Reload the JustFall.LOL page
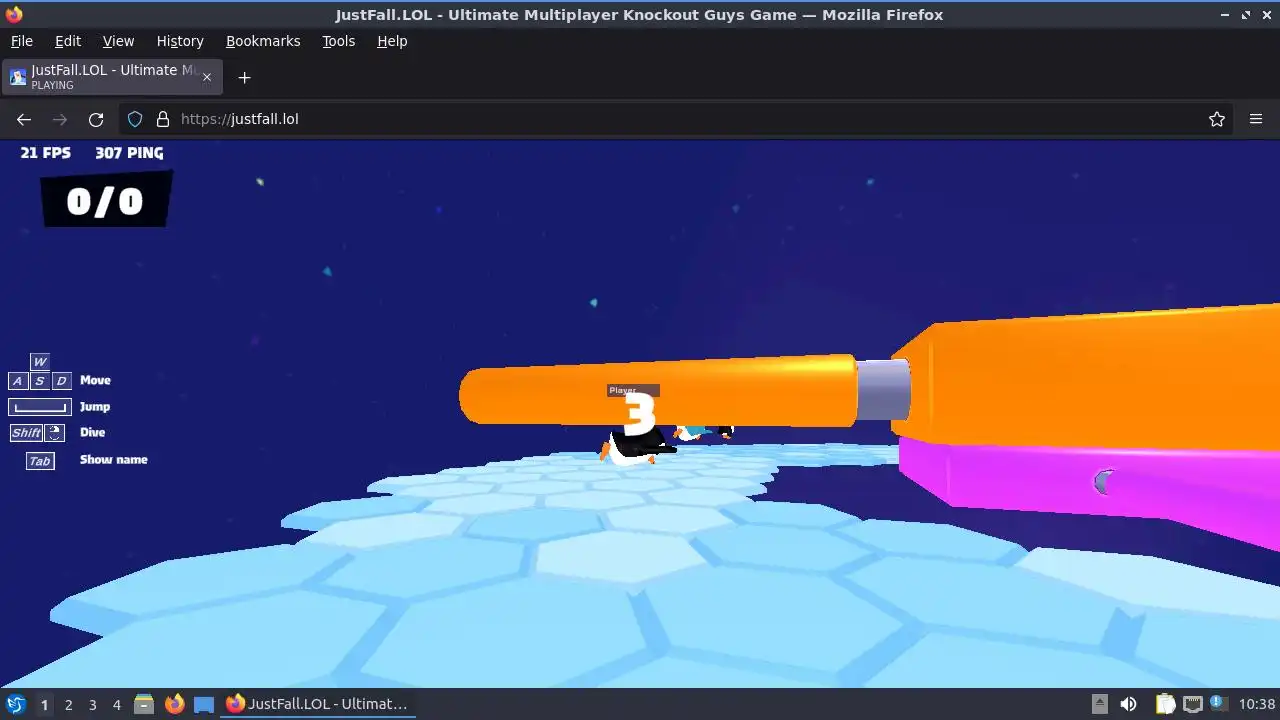The image size is (1280, 720). [96, 119]
